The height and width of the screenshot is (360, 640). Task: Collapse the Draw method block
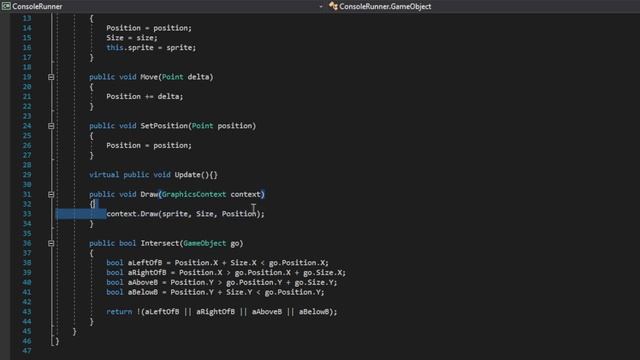[x=51, y=194]
